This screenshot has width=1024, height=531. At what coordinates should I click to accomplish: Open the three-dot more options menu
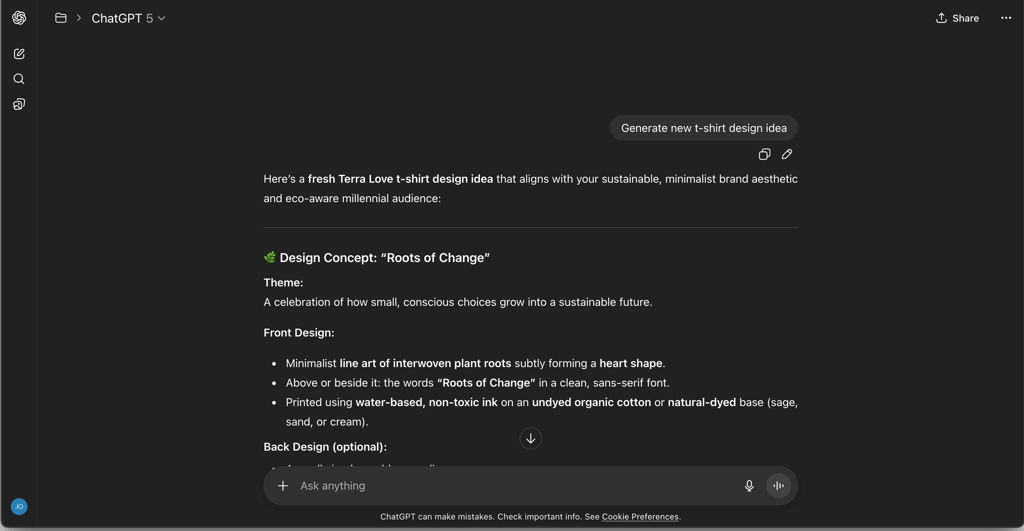click(x=1006, y=18)
